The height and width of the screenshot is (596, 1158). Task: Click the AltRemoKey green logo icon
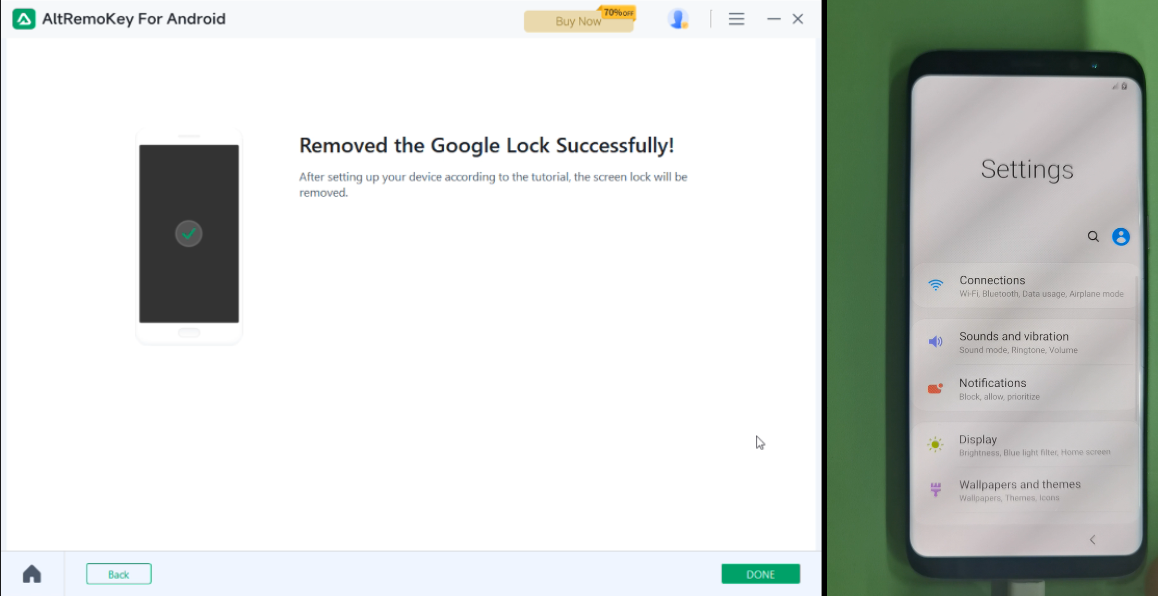24,19
